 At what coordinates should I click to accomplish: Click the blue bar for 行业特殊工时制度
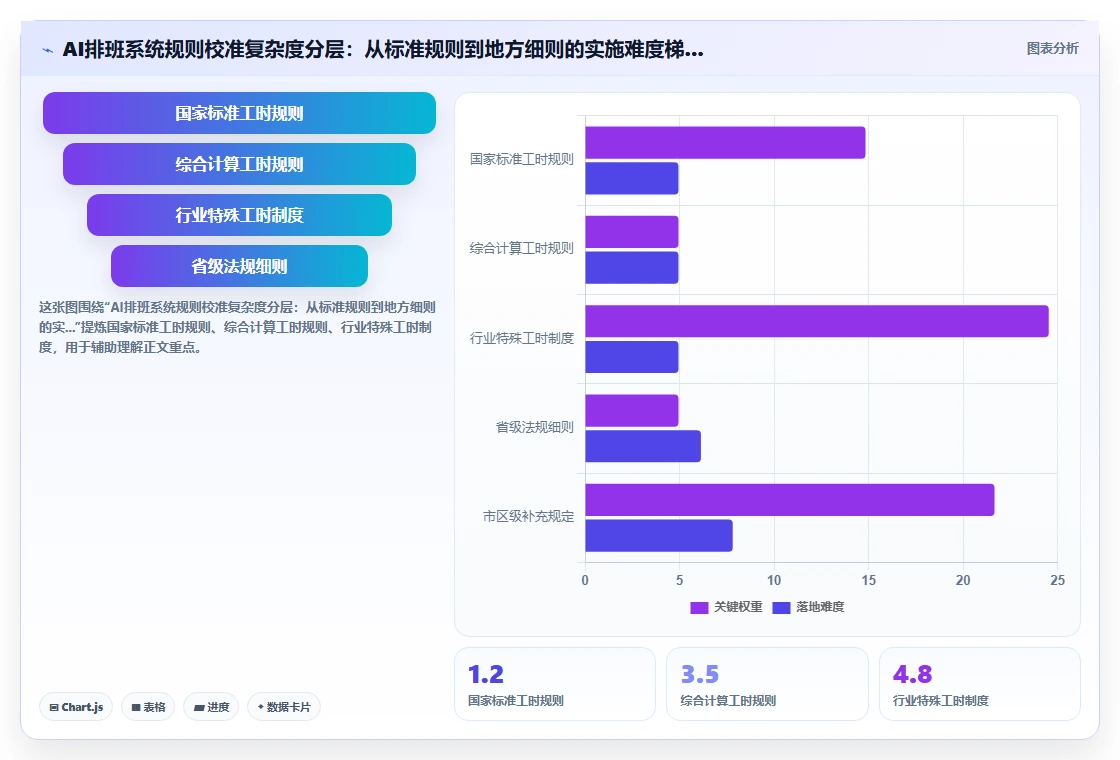point(631,357)
